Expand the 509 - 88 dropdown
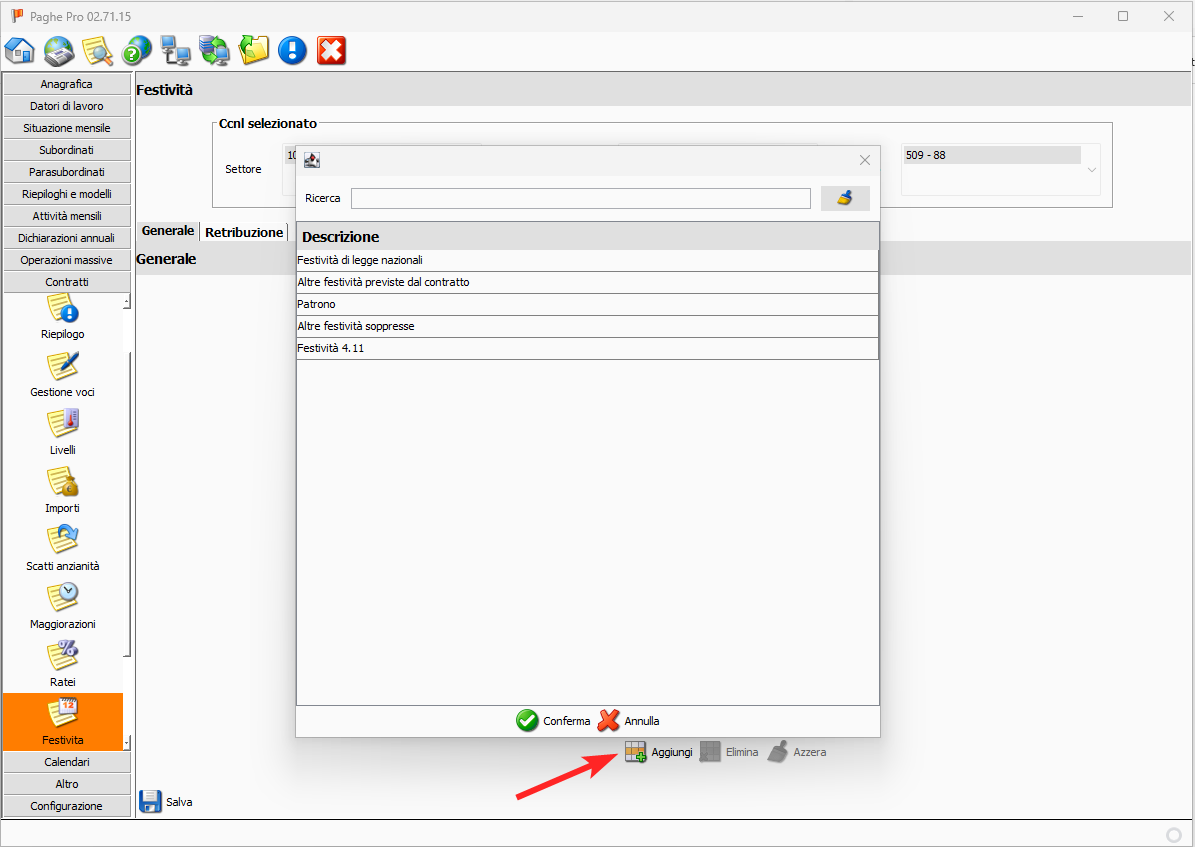 pyautogui.click(x=1091, y=170)
